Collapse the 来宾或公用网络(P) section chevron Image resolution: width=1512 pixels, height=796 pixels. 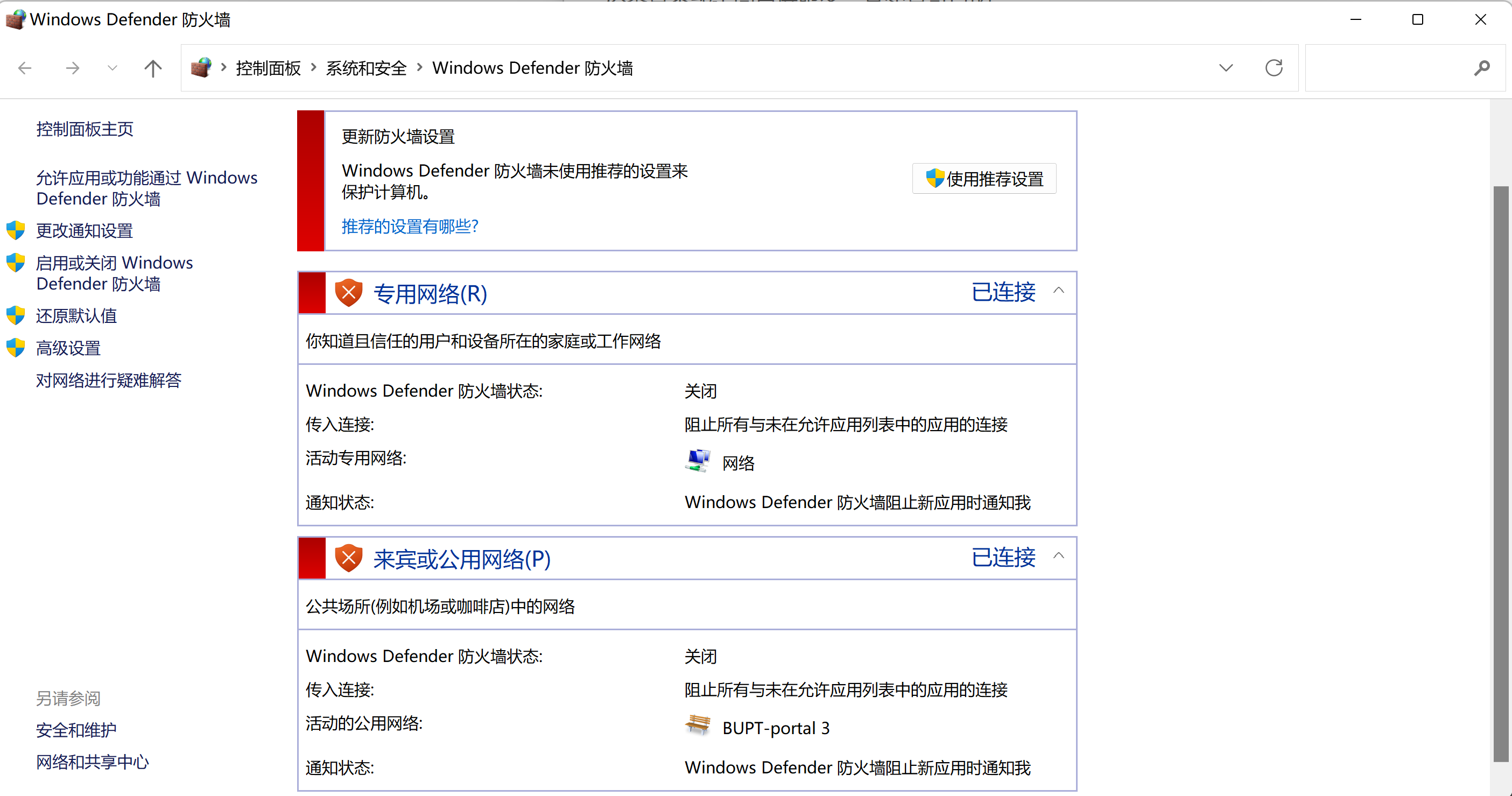[x=1058, y=556]
